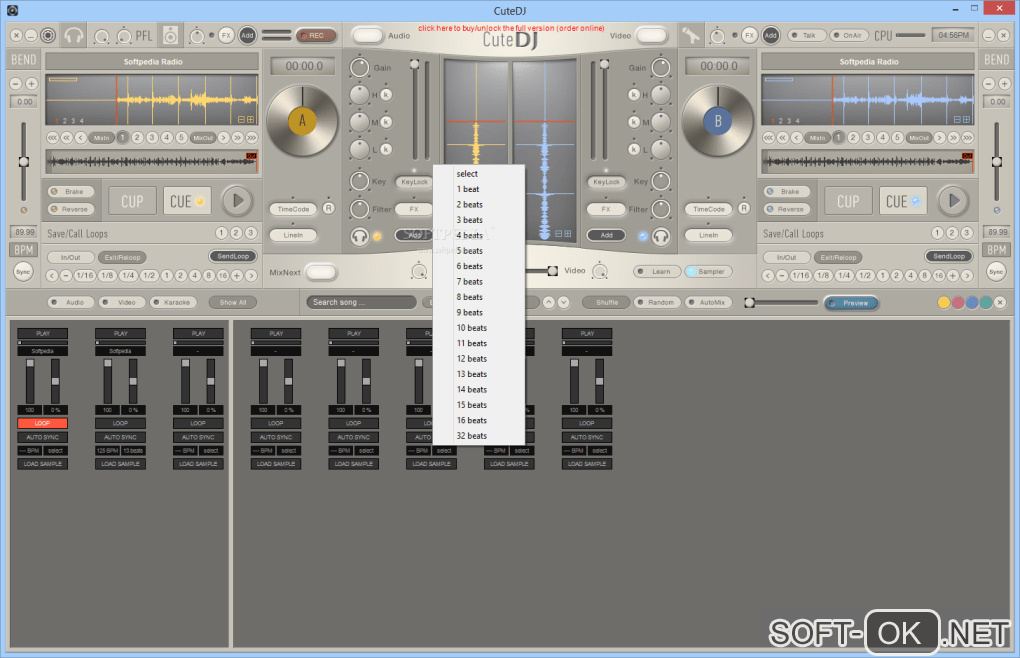Click the R button next to deck A TimeCode
1020x658 pixels.
(329, 209)
